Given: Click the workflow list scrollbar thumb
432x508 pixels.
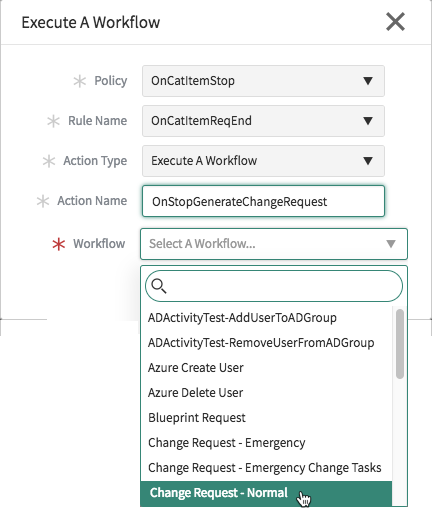Looking at the screenshot, I should pyautogui.click(x=400, y=344).
